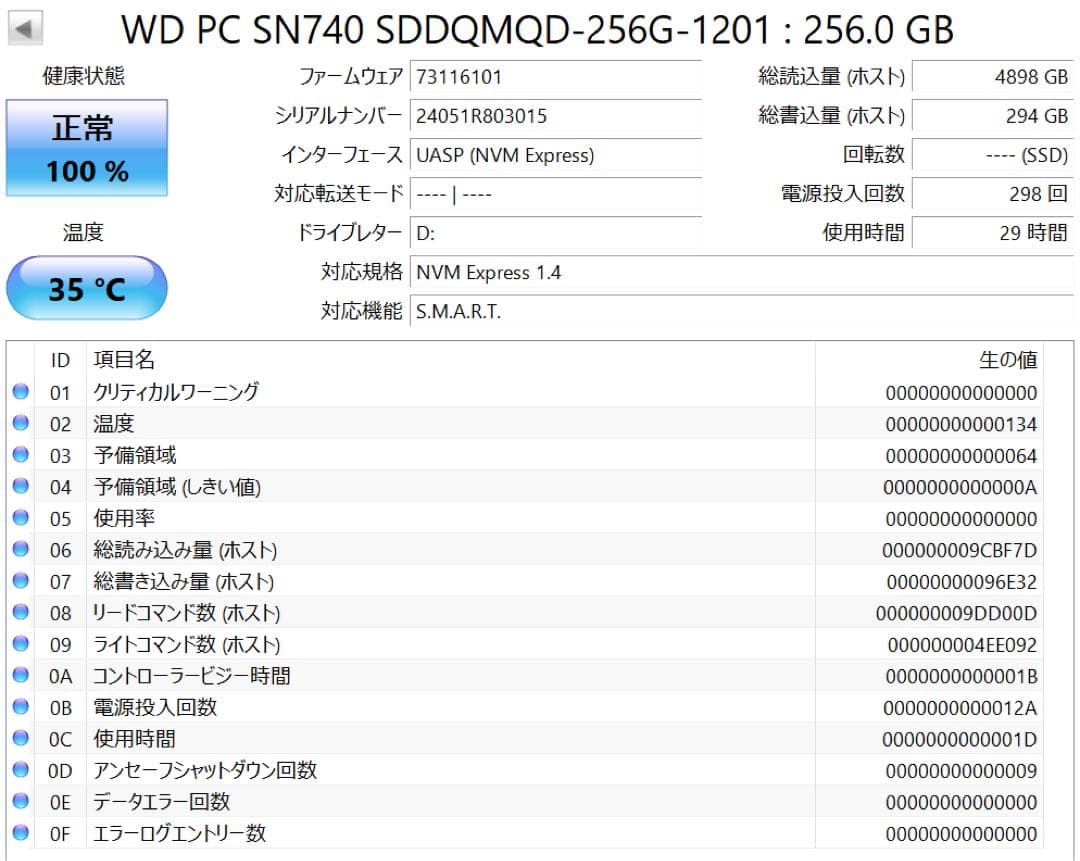Click raw value 0000000000000A

point(960,487)
